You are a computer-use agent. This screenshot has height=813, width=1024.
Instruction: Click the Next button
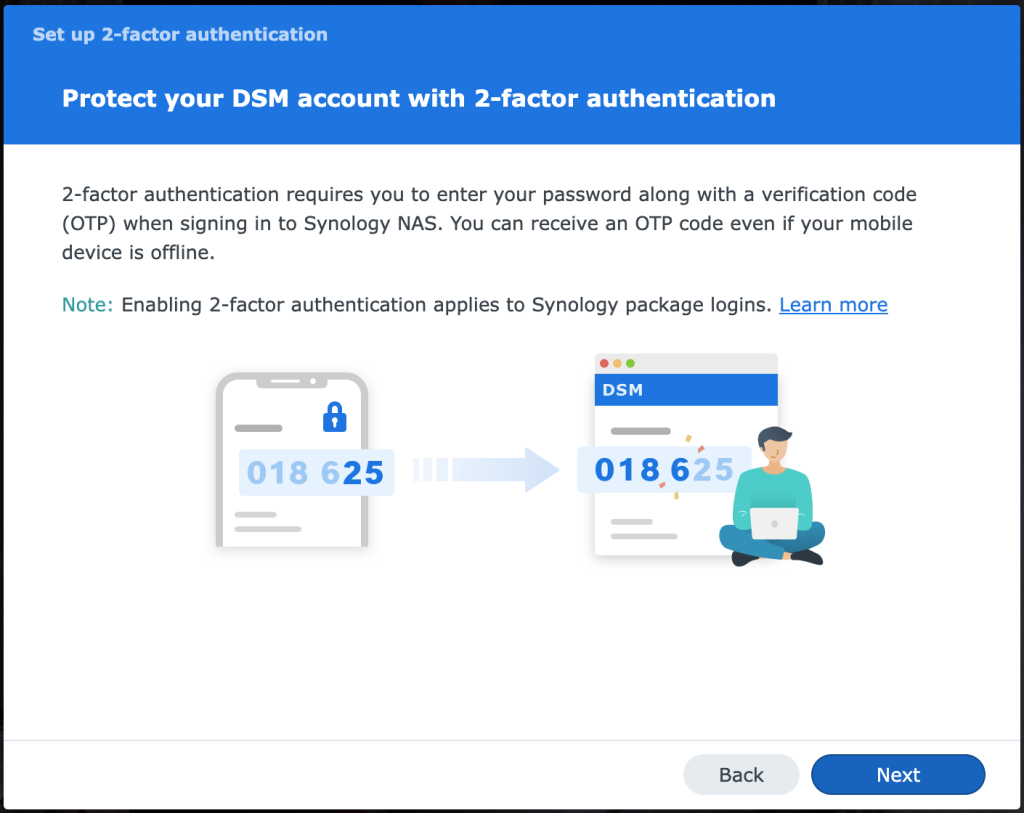pyautogui.click(x=897, y=774)
